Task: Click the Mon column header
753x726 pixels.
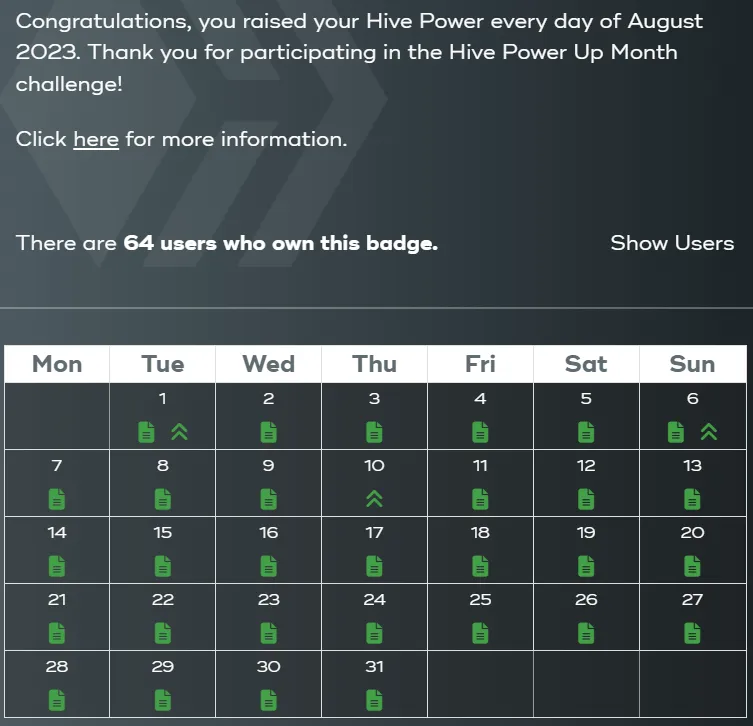Action: point(57,364)
